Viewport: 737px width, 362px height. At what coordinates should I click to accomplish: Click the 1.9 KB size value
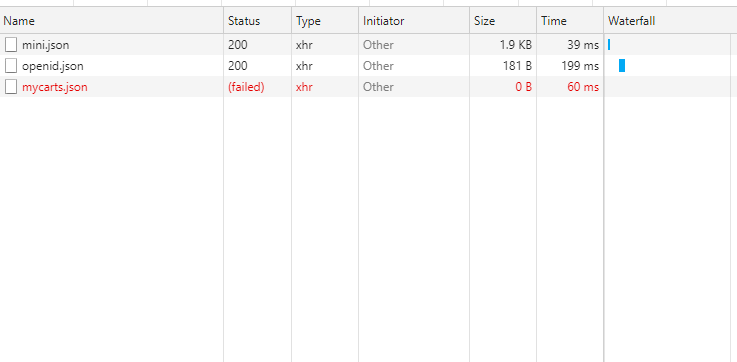click(x=516, y=45)
